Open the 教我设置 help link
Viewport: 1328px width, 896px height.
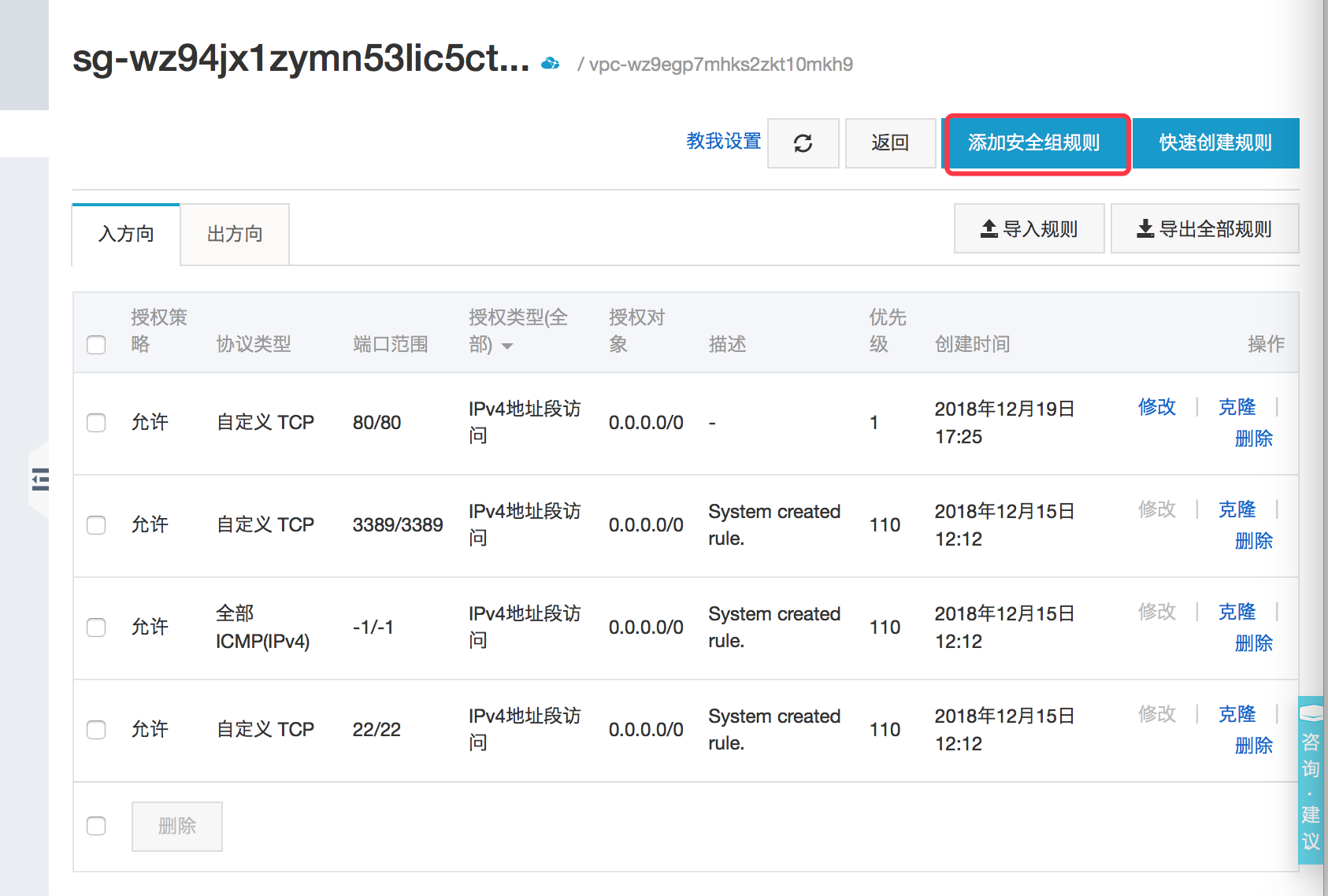[x=723, y=141]
